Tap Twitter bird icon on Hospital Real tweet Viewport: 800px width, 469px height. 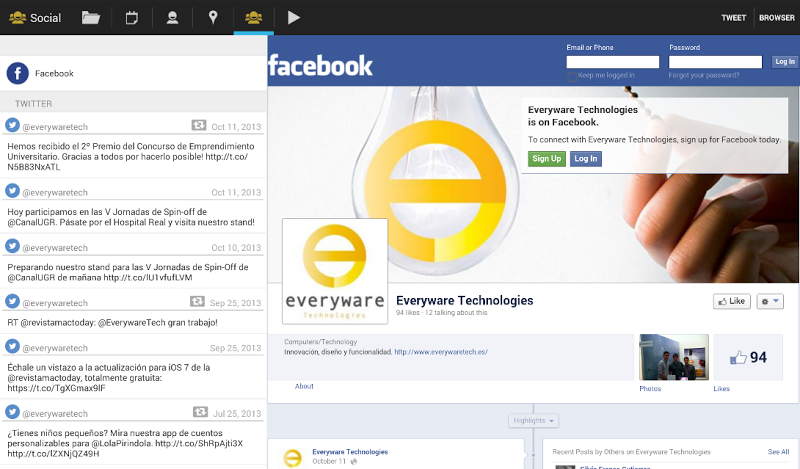pos(12,191)
